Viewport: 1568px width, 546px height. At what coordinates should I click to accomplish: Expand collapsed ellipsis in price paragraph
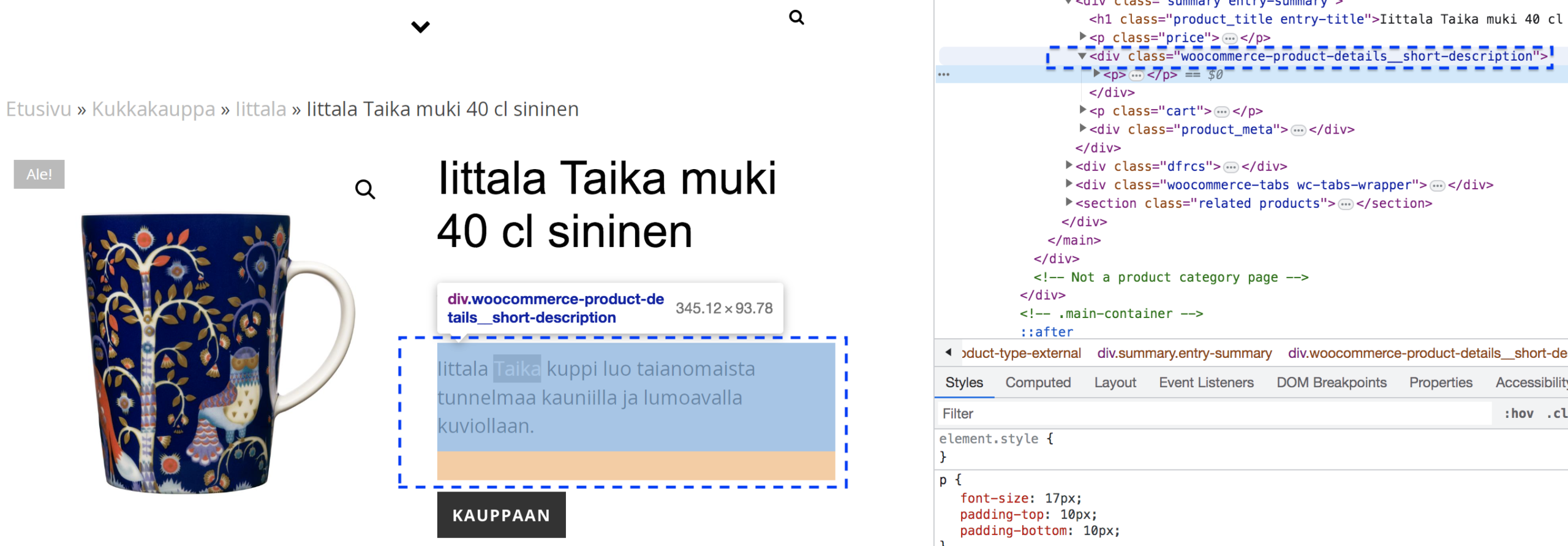(x=1229, y=39)
